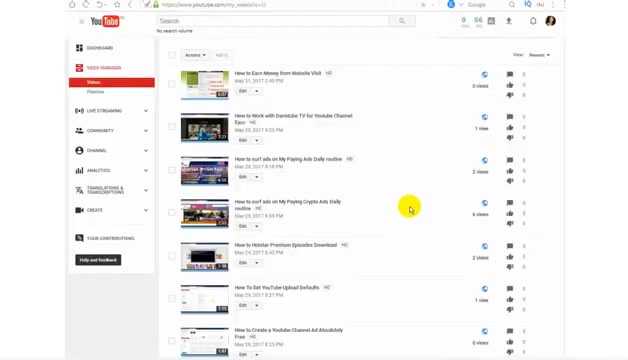628x360 pixels.
Task: Click the YouTube logo
Action: (x=105, y=21)
